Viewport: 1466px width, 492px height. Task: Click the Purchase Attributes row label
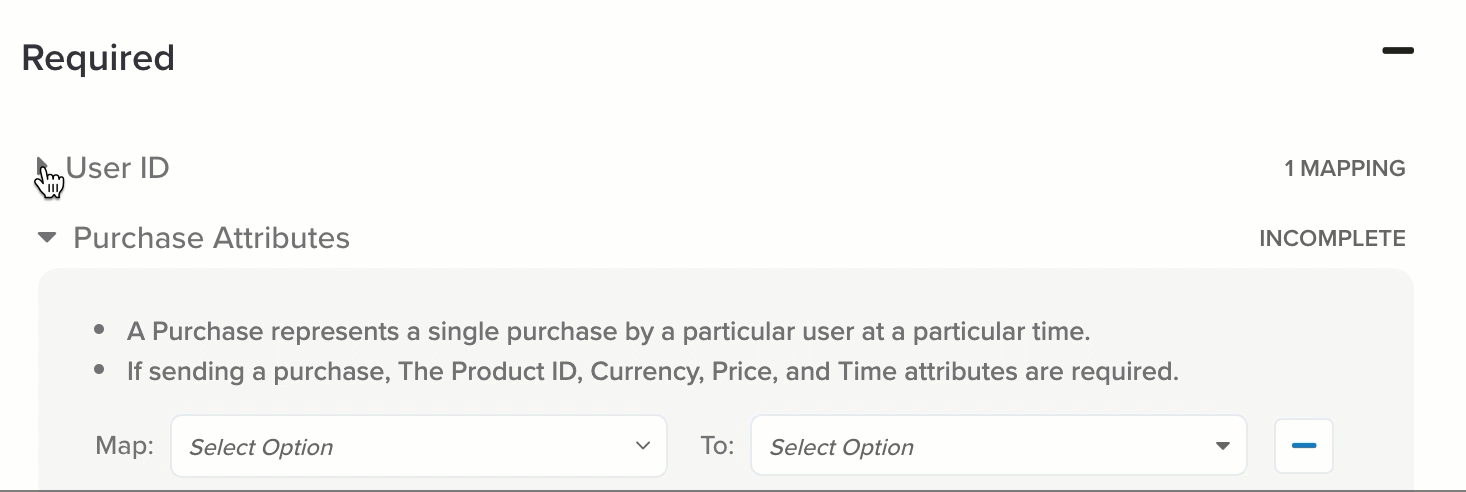(x=211, y=238)
